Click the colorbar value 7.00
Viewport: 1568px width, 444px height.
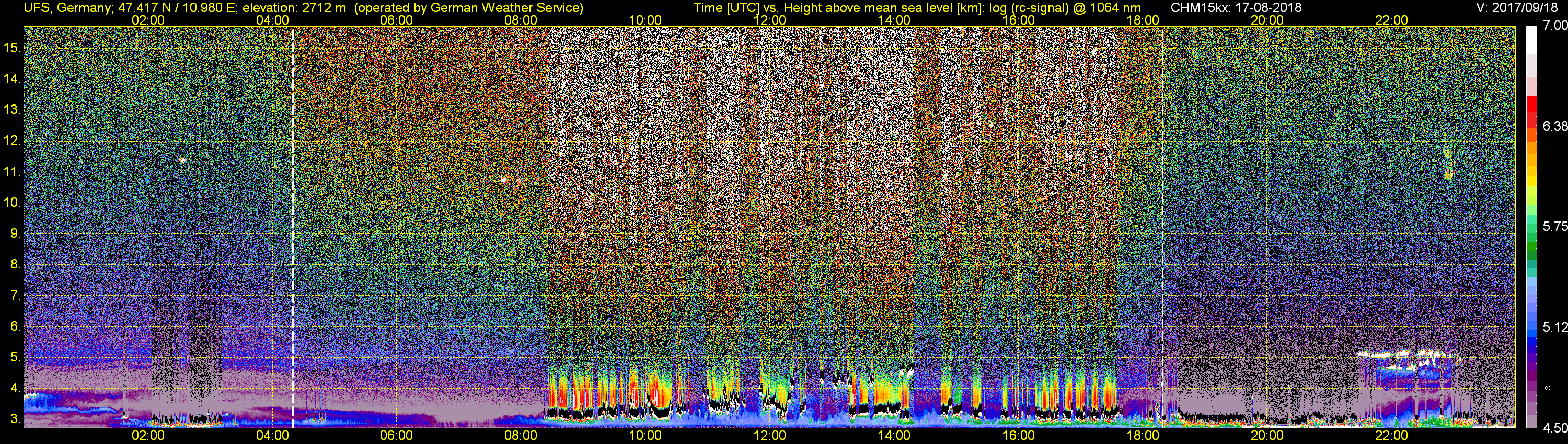1555,26
